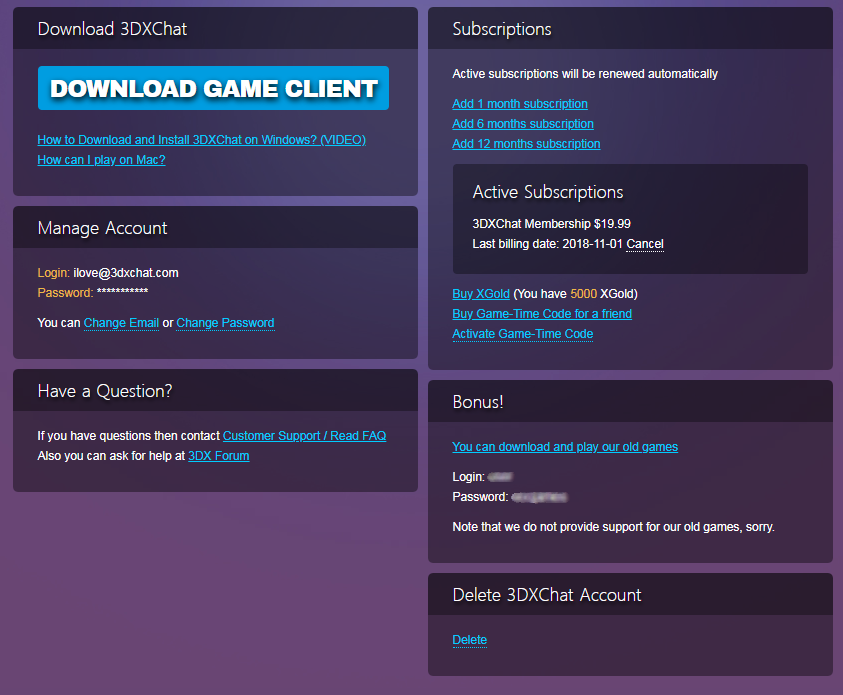The height and width of the screenshot is (695, 843).
Task: Click the blurred Bonus login value
Action: coord(501,477)
